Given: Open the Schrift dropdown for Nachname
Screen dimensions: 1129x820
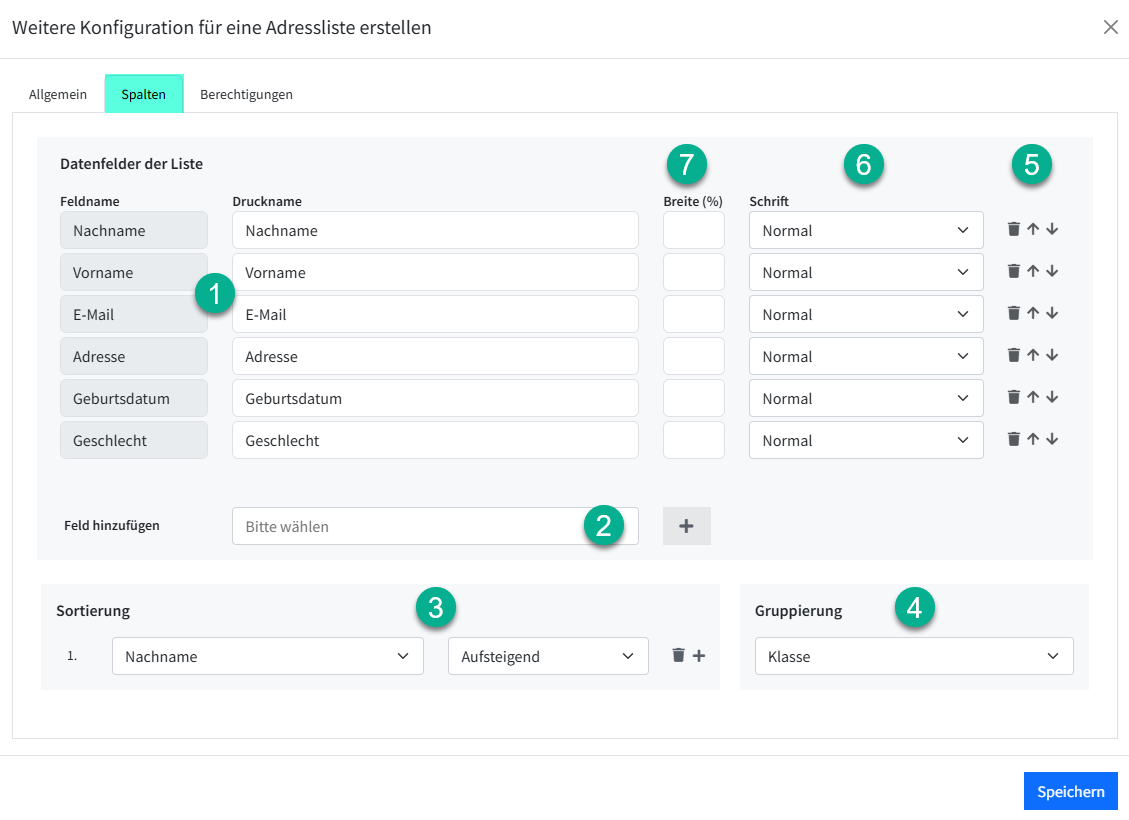Looking at the screenshot, I should (866, 230).
